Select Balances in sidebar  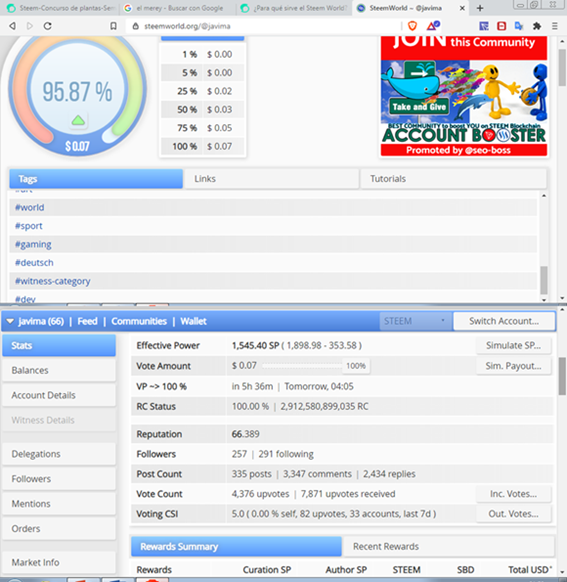point(59,370)
